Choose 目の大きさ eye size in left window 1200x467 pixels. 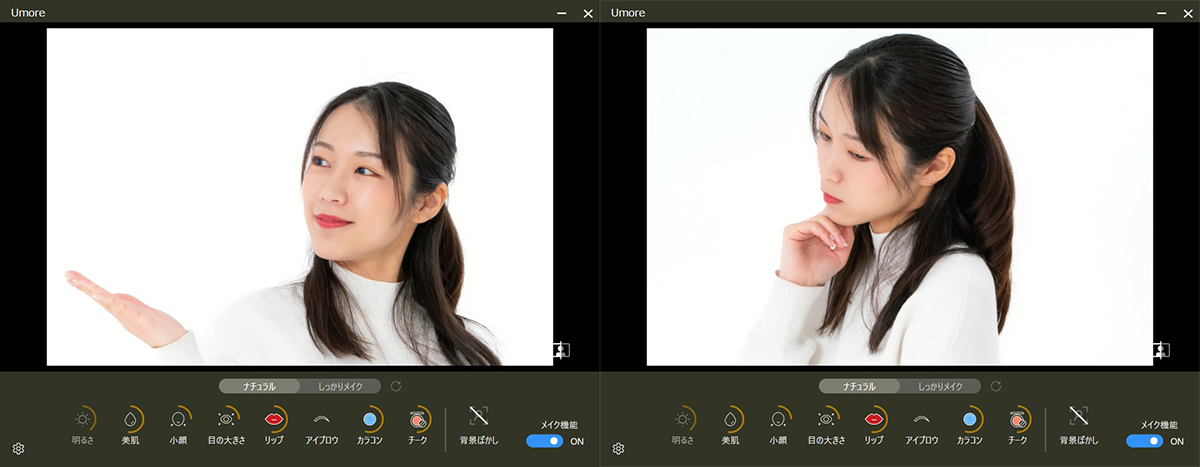[x=226, y=420]
